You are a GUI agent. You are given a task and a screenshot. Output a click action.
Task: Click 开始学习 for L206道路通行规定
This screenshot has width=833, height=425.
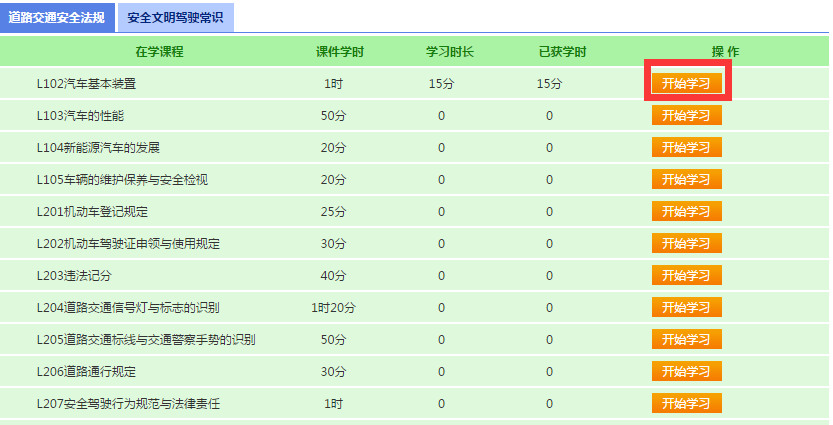point(687,371)
